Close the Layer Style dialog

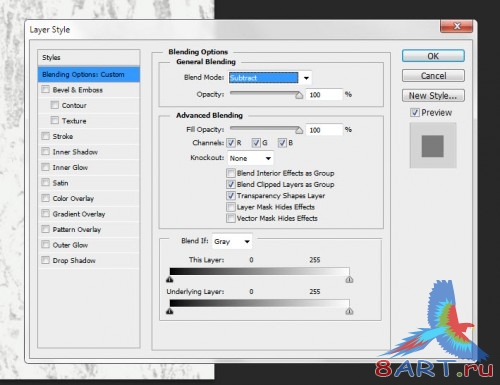click(x=457, y=26)
